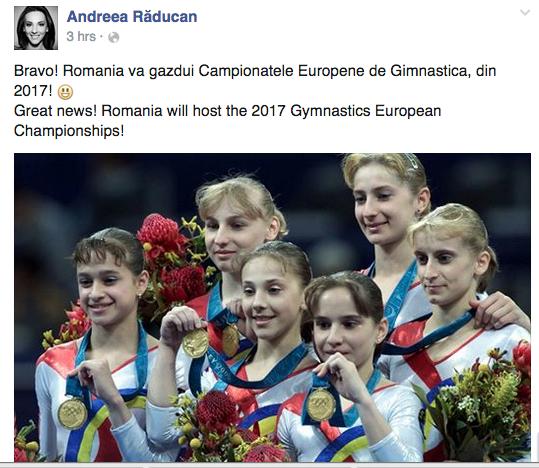Open Andreea Răducan's profile picture
Viewport: 539px width, 468px height.
tap(36, 28)
